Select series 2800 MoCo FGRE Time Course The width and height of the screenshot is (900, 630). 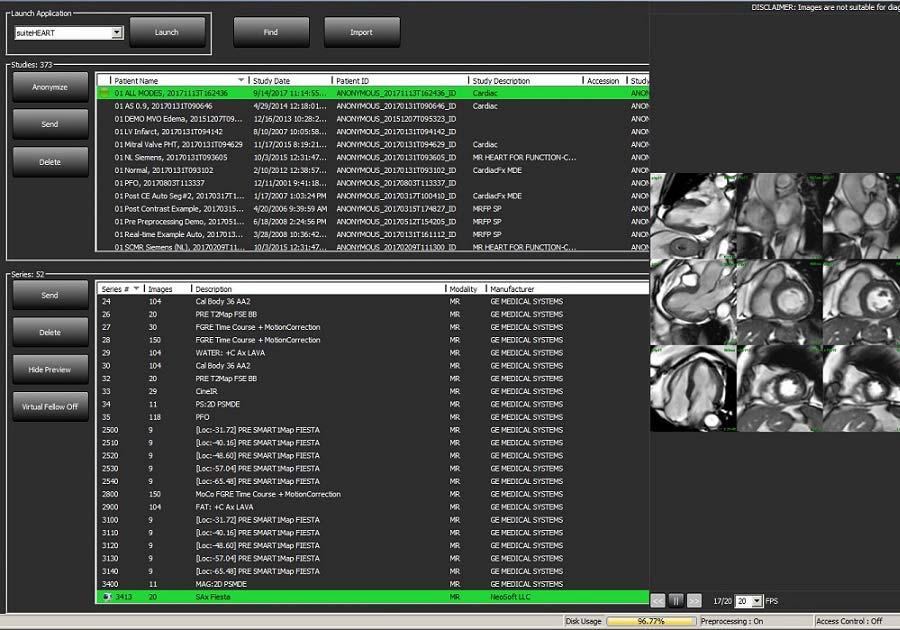pyautogui.click(x=373, y=494)
